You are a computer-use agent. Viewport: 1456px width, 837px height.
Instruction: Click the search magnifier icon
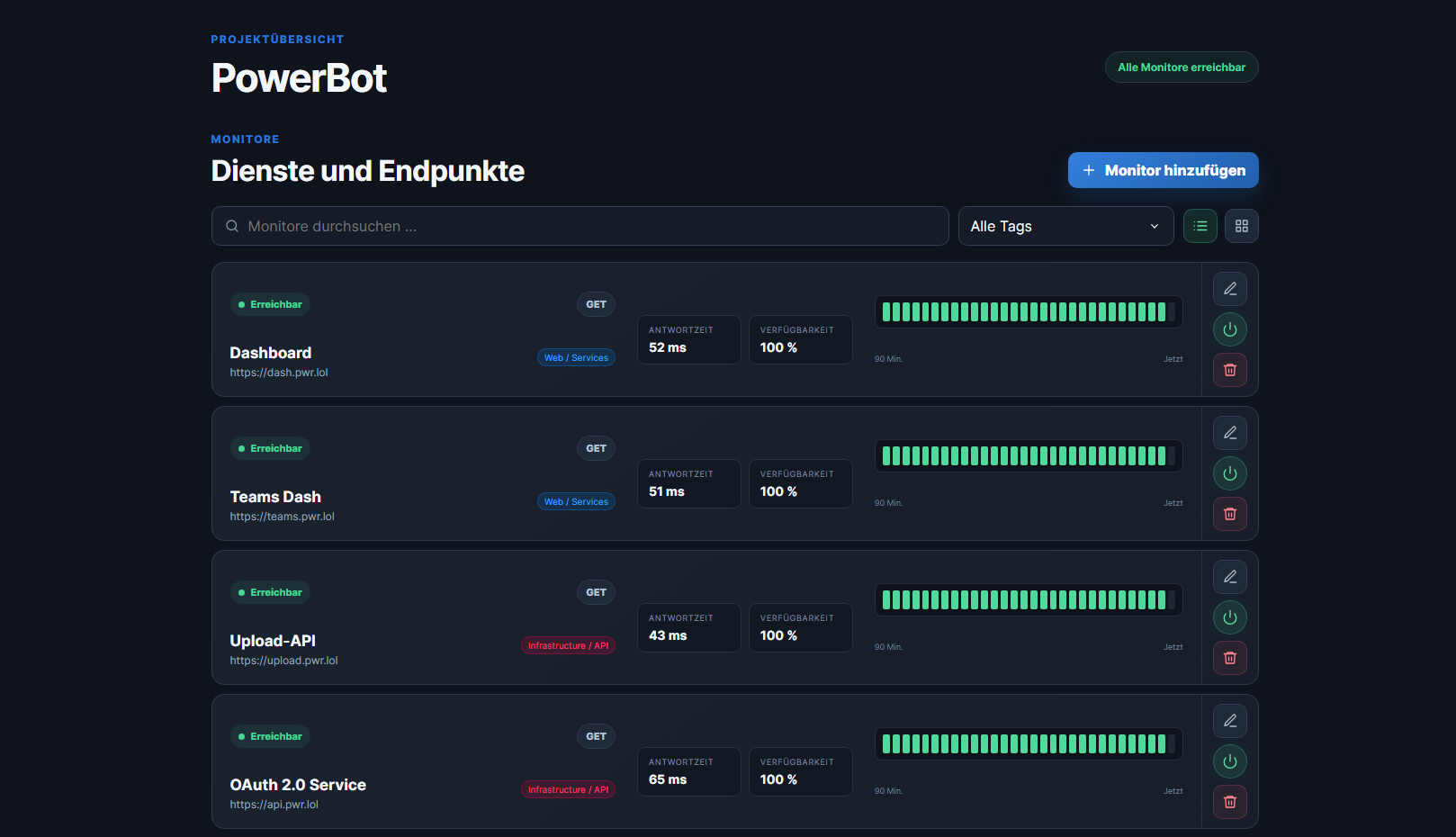(x=232, y=226)
